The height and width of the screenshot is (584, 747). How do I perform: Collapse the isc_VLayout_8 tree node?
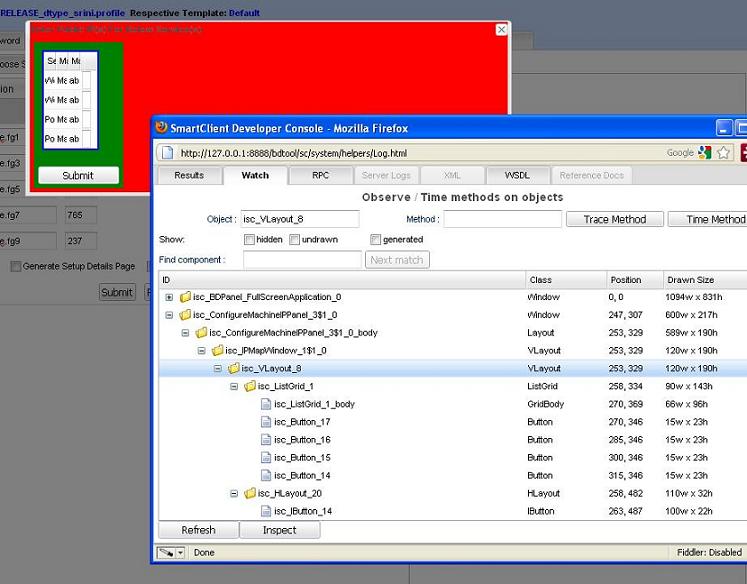(x=218, y=368)
